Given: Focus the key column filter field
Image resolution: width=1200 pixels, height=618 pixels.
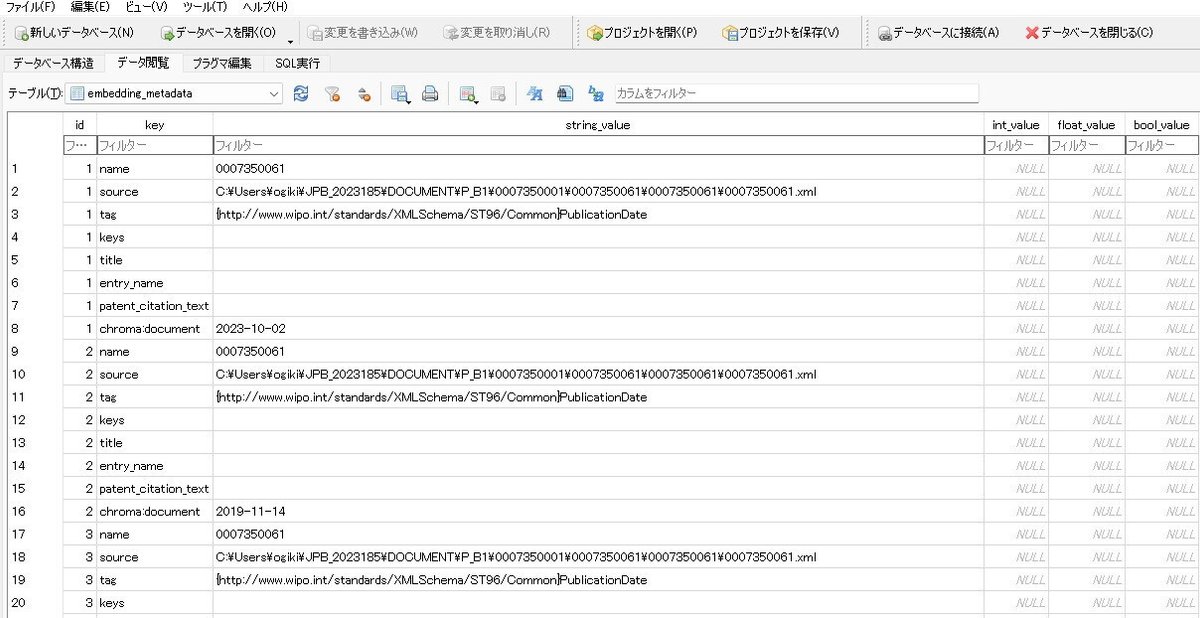Looking at the screenshot, I should click(x=154, y=146).
